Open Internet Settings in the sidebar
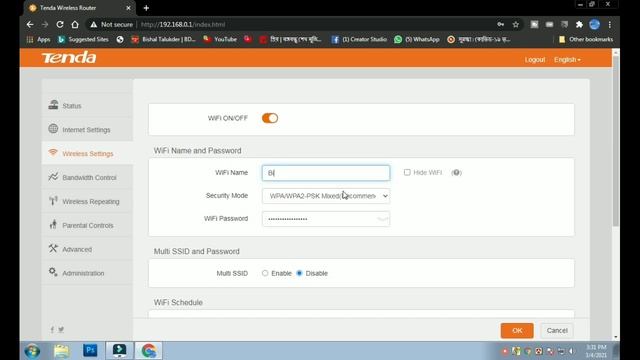 [x=87, y=129]
